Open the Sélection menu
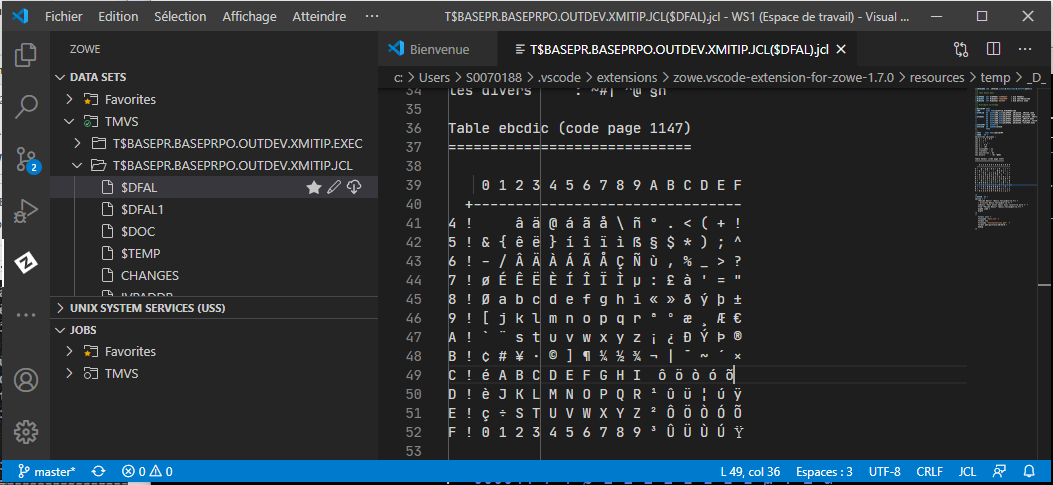 (x=180, y=16)
